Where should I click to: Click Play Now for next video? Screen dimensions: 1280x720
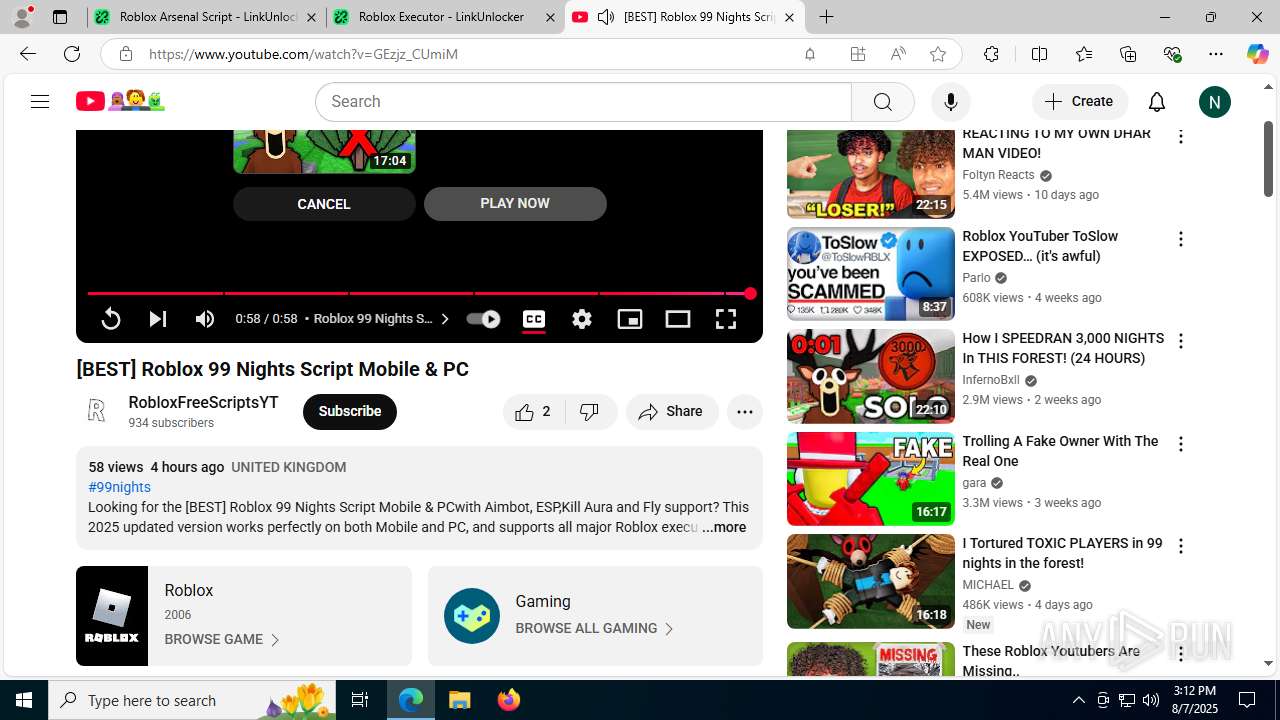[x=515, y=204]
